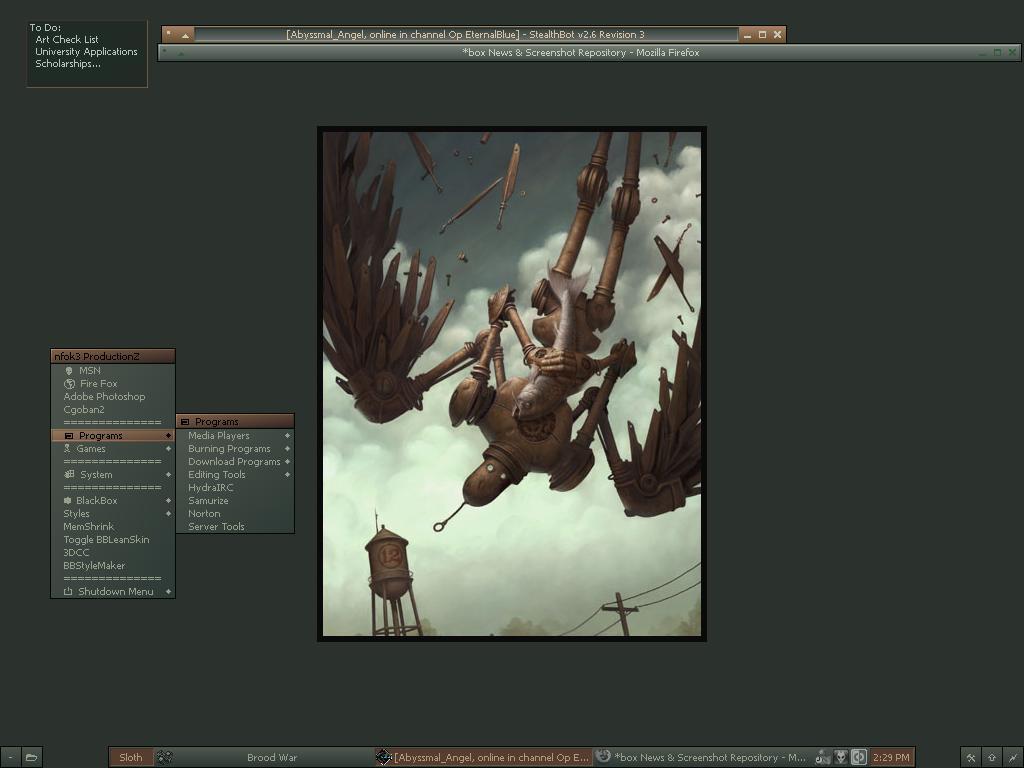
Task: Click the Firefox icon in the taskbar
Action: pos(603,757)
